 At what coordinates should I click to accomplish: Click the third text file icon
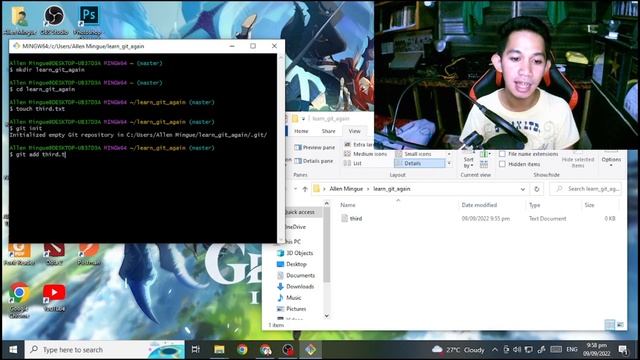[x=344, y=218]
